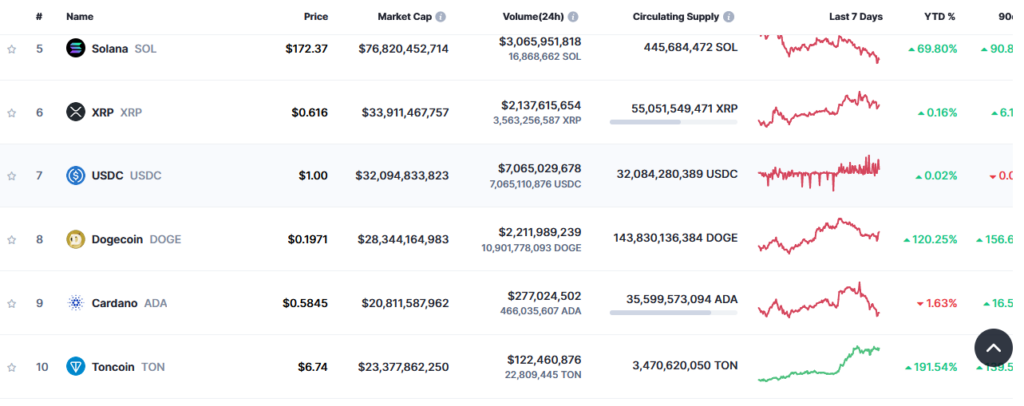This screenshot has height=406, width=1024.
Task: Click the Toncoin logo icon
Action: pyautogui.click(x=76, y=366)
